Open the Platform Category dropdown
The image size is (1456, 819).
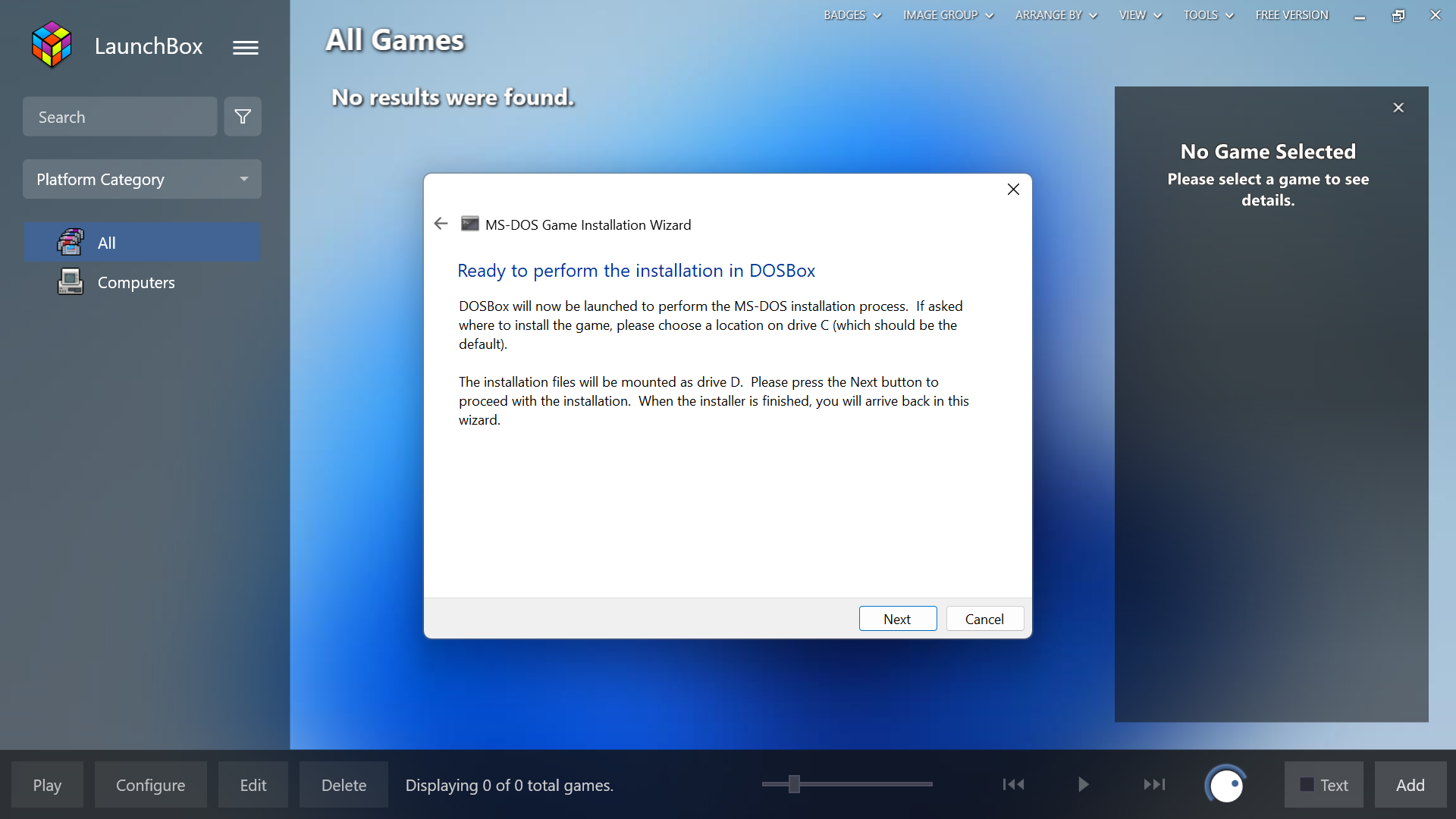142,179
